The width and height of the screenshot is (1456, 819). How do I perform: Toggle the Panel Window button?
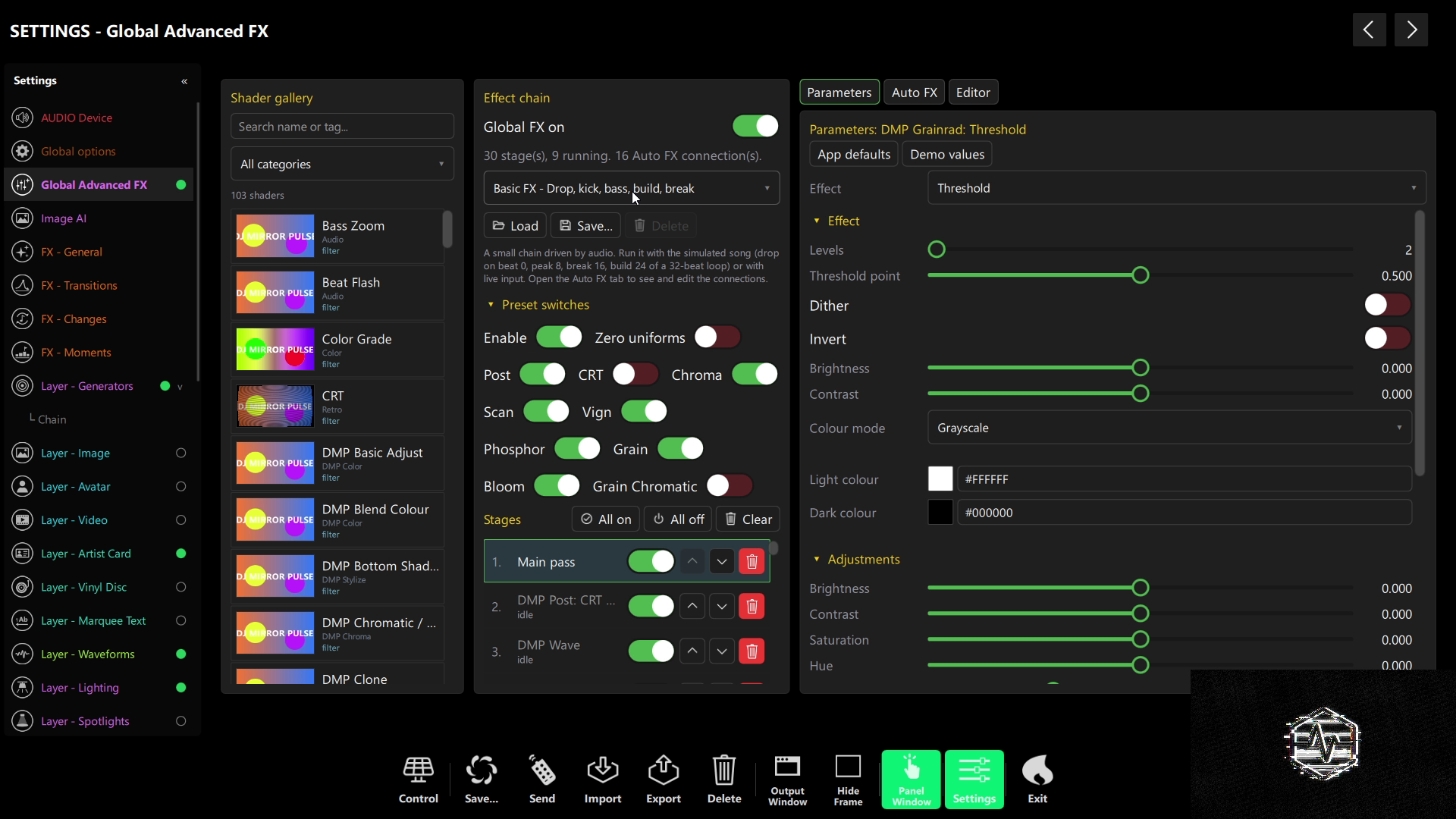click(911, 780)
